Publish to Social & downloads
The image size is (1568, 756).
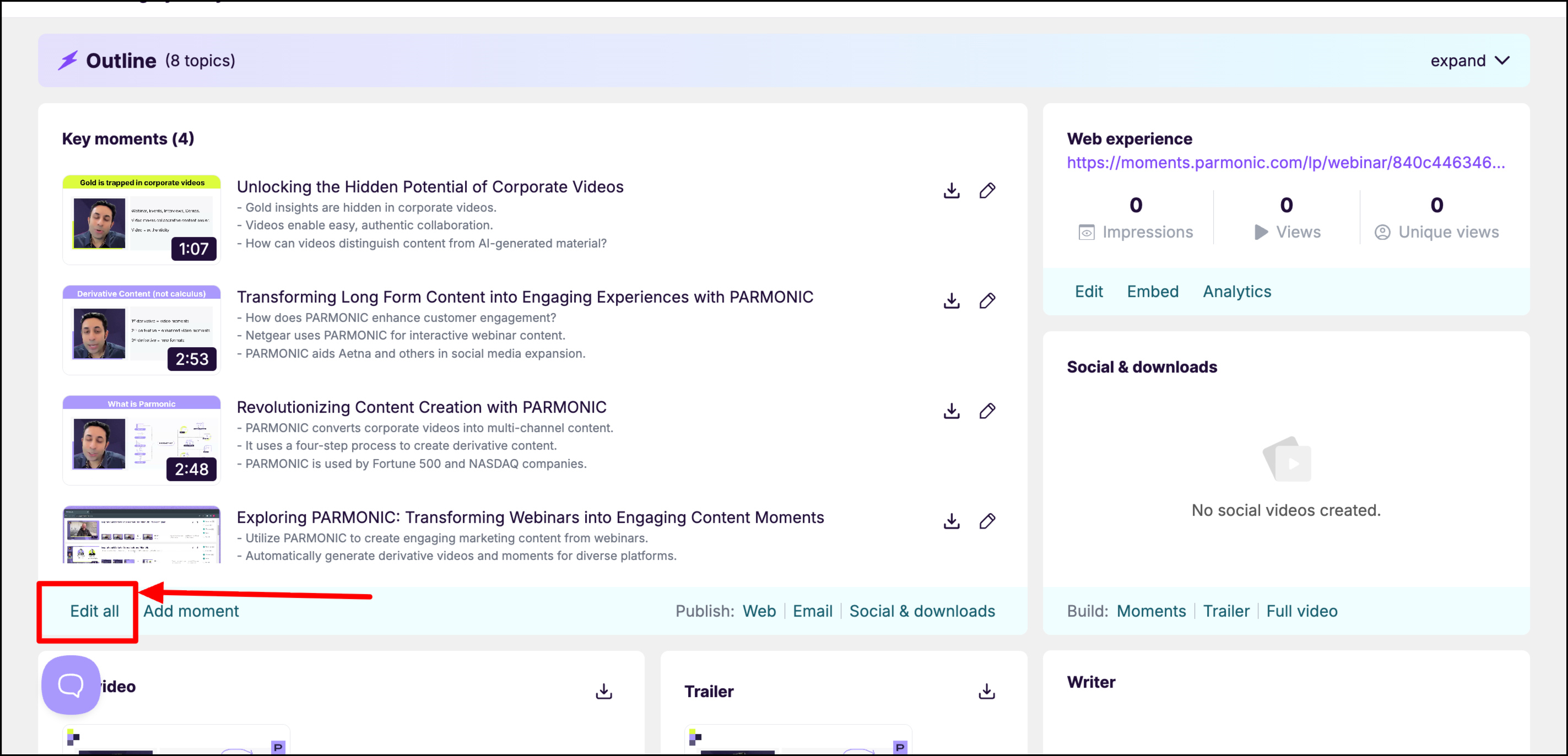(922, 611)
